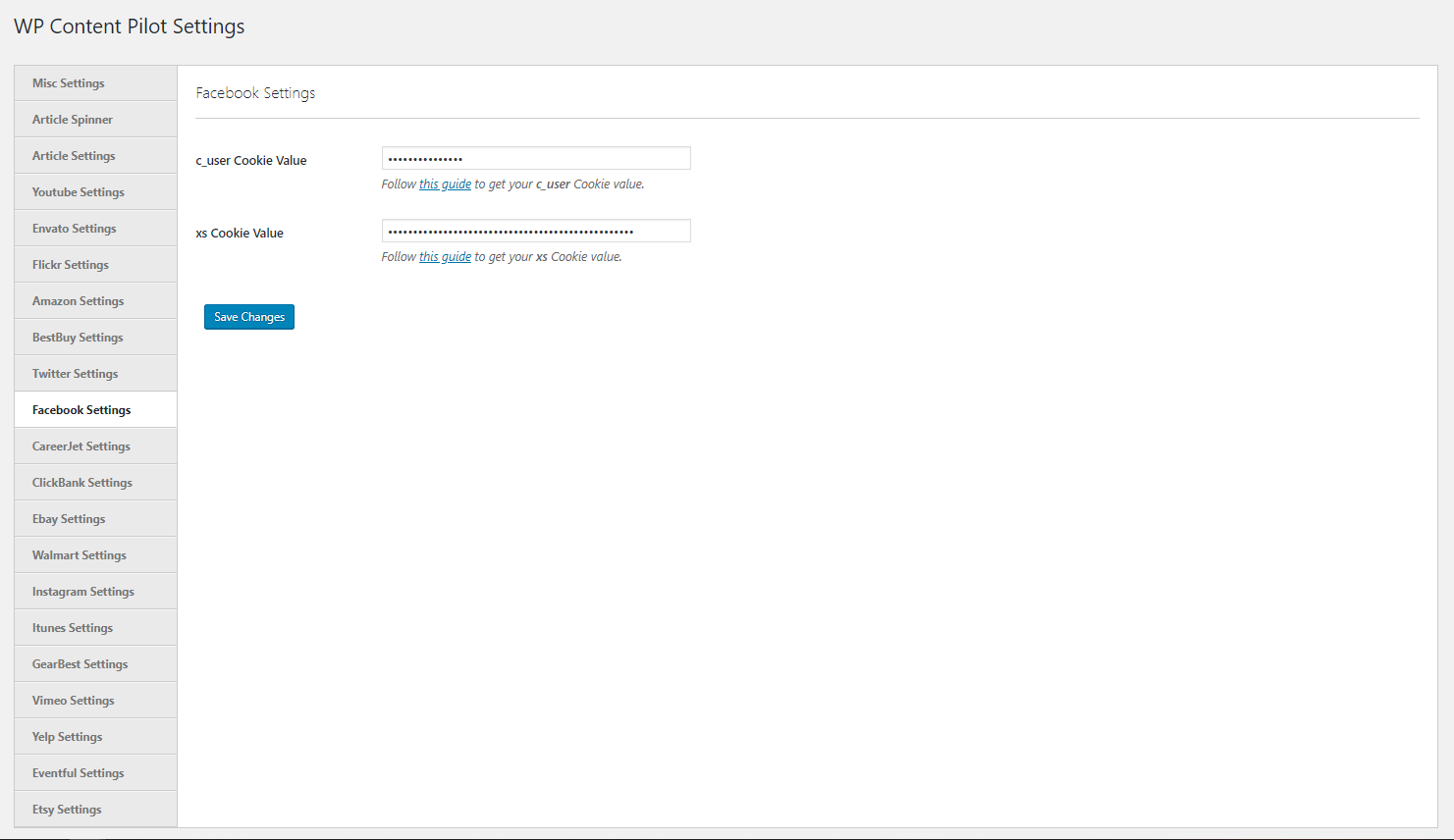
Task: Click inside the xs Cookie Value field
Action: point(536,230)
